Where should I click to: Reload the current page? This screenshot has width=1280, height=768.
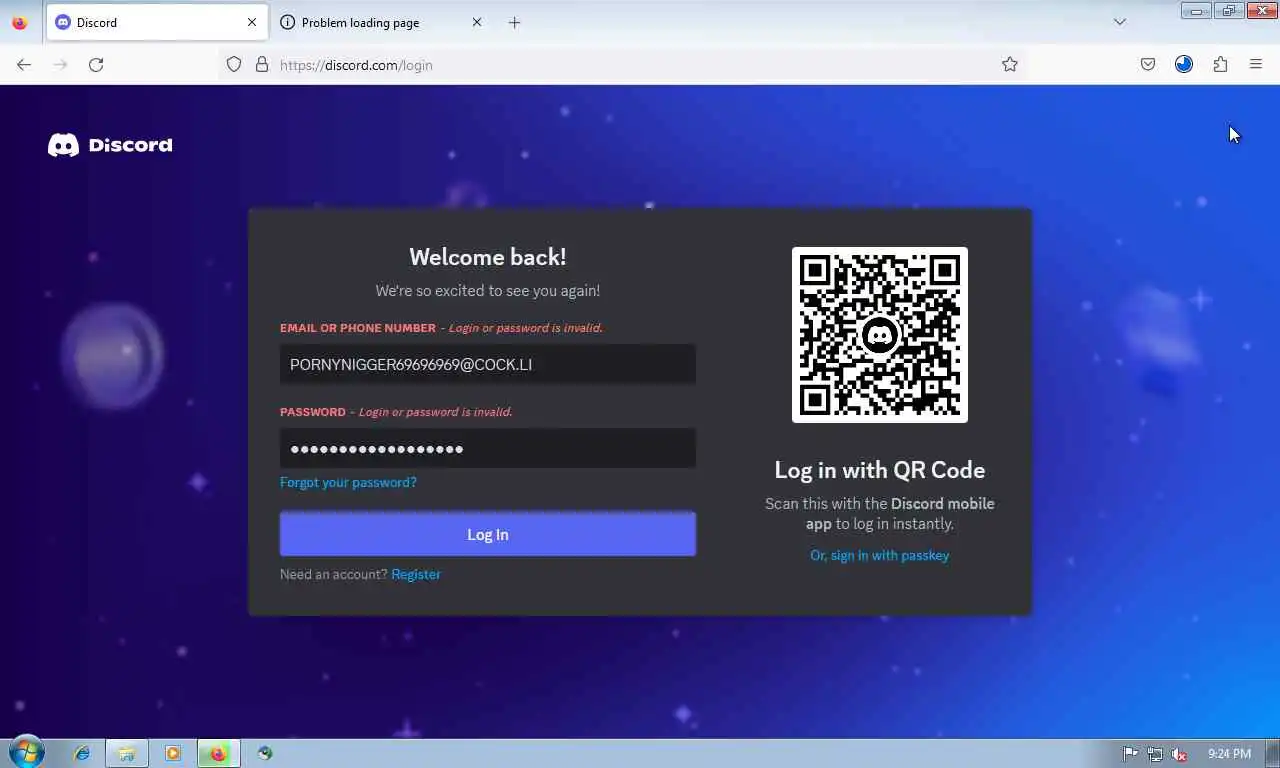point(96,65)
